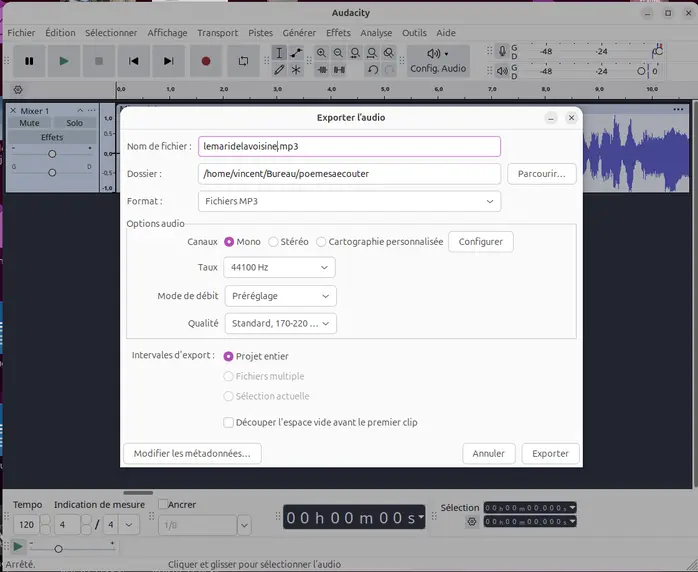Click the Parcourir... button
698x572 pixels.
542,174
